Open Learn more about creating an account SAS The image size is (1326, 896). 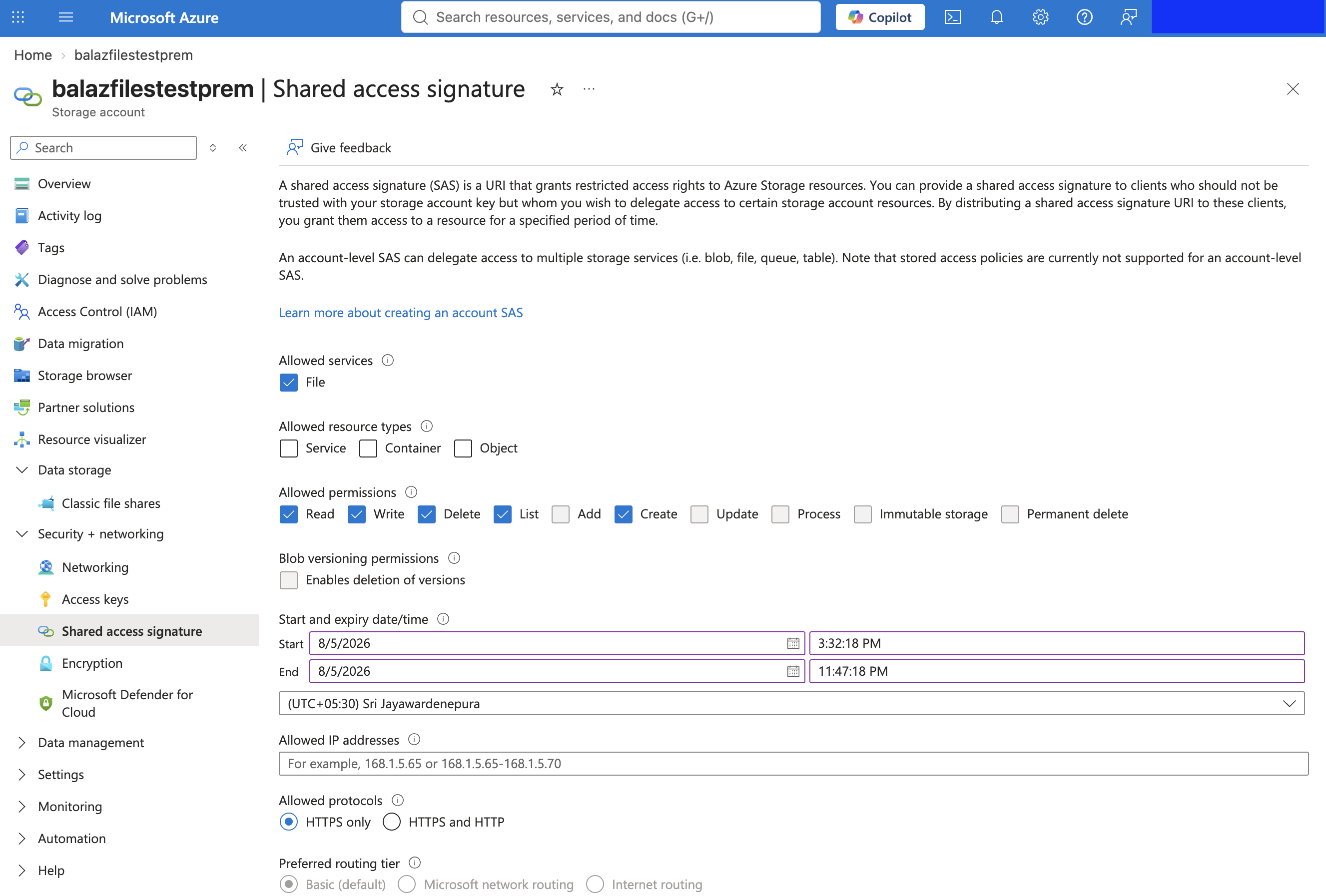pos(401,313)
